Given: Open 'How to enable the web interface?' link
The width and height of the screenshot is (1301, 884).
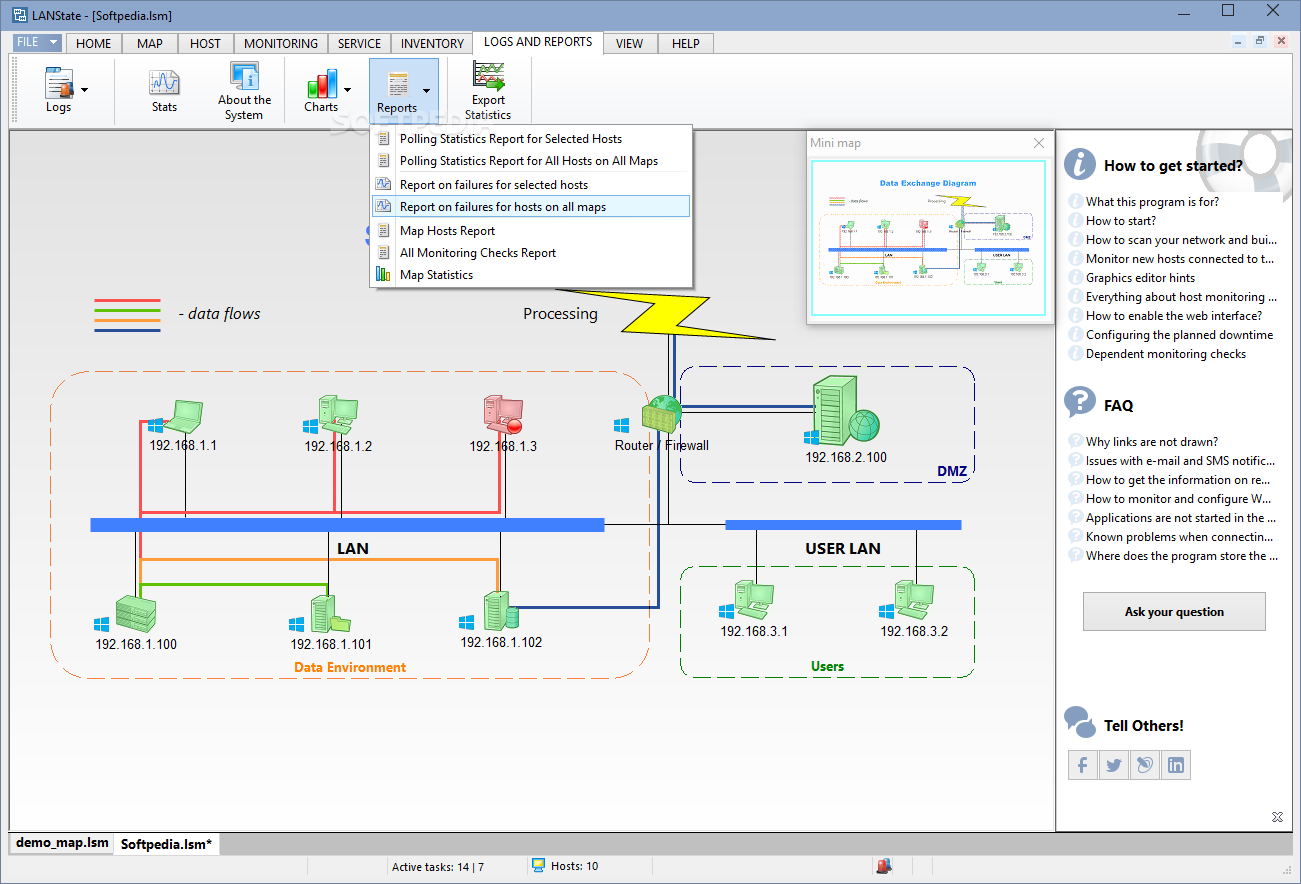Looking at the screenshot, I should click(x=1174, y=316).
